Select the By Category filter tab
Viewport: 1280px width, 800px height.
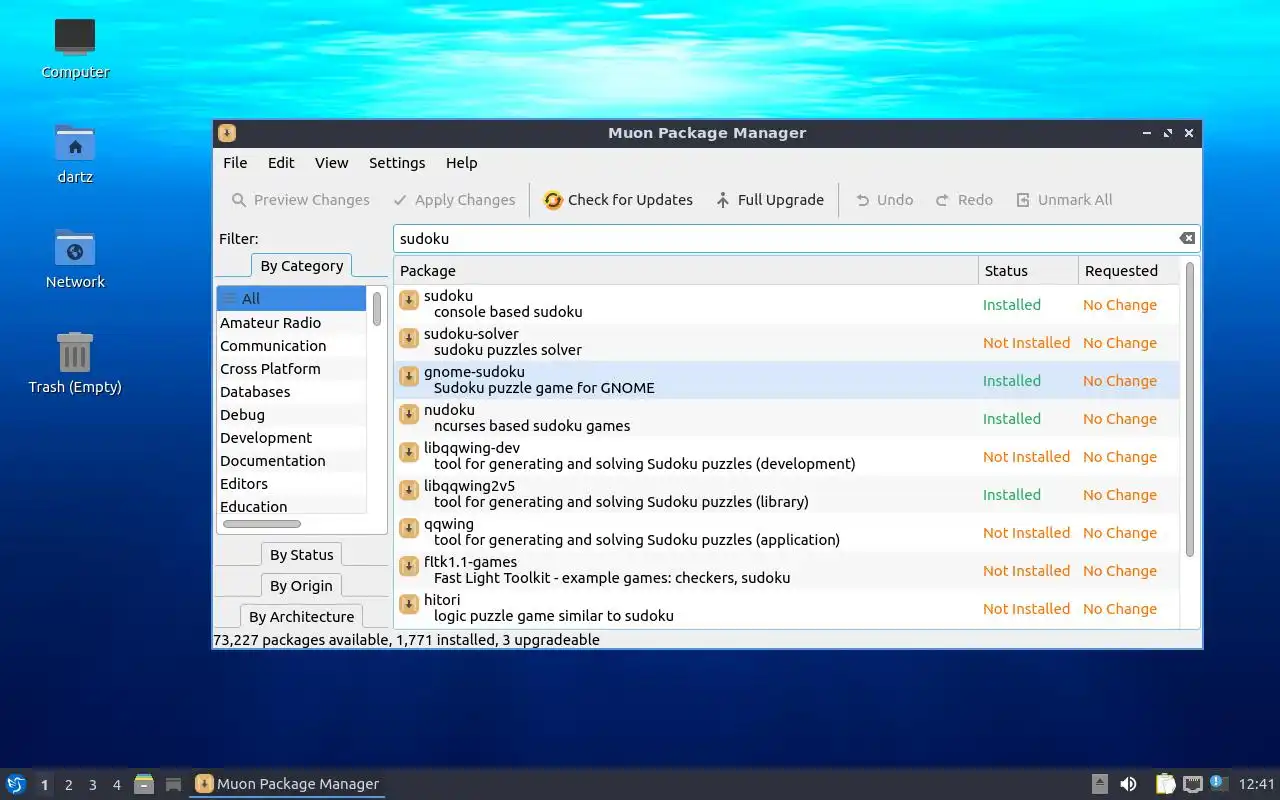[302, 266]
